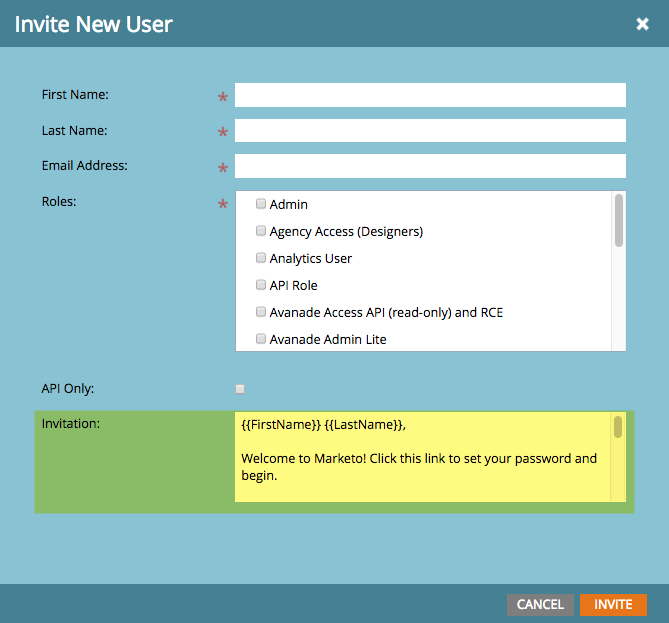Click the '{{FirstName}} {{LastName}},' invitation line
Image resolution: width=669 pixels, height=623 pixels.
pos(323,425)
